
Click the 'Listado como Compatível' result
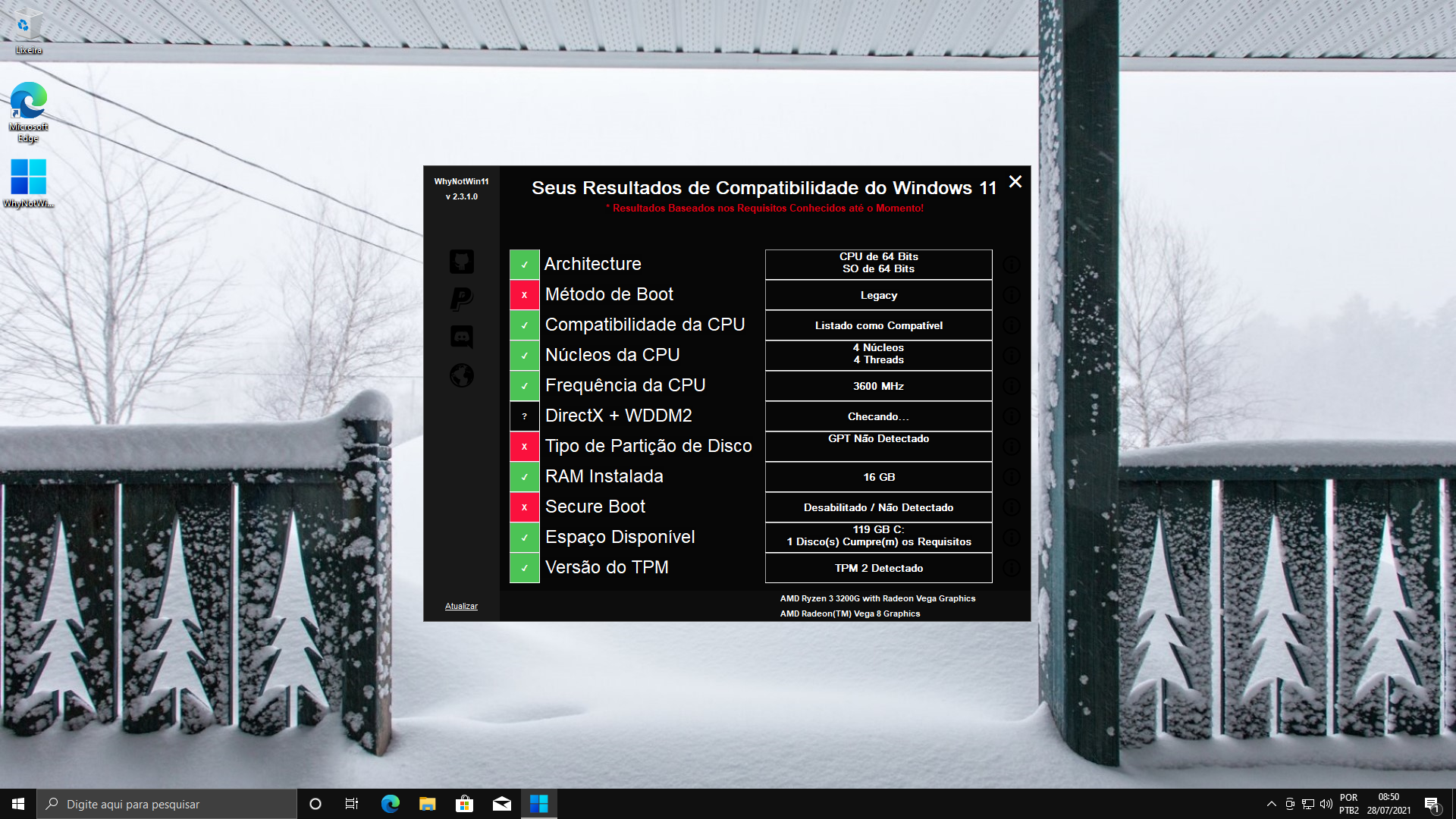879,325
